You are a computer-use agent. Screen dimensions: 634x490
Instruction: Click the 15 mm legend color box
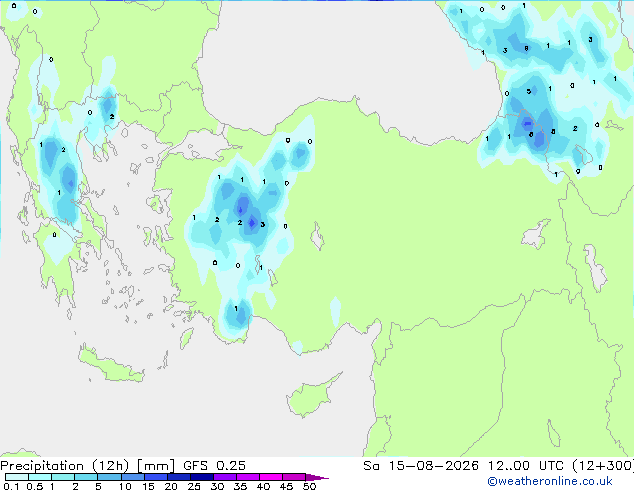156,477
